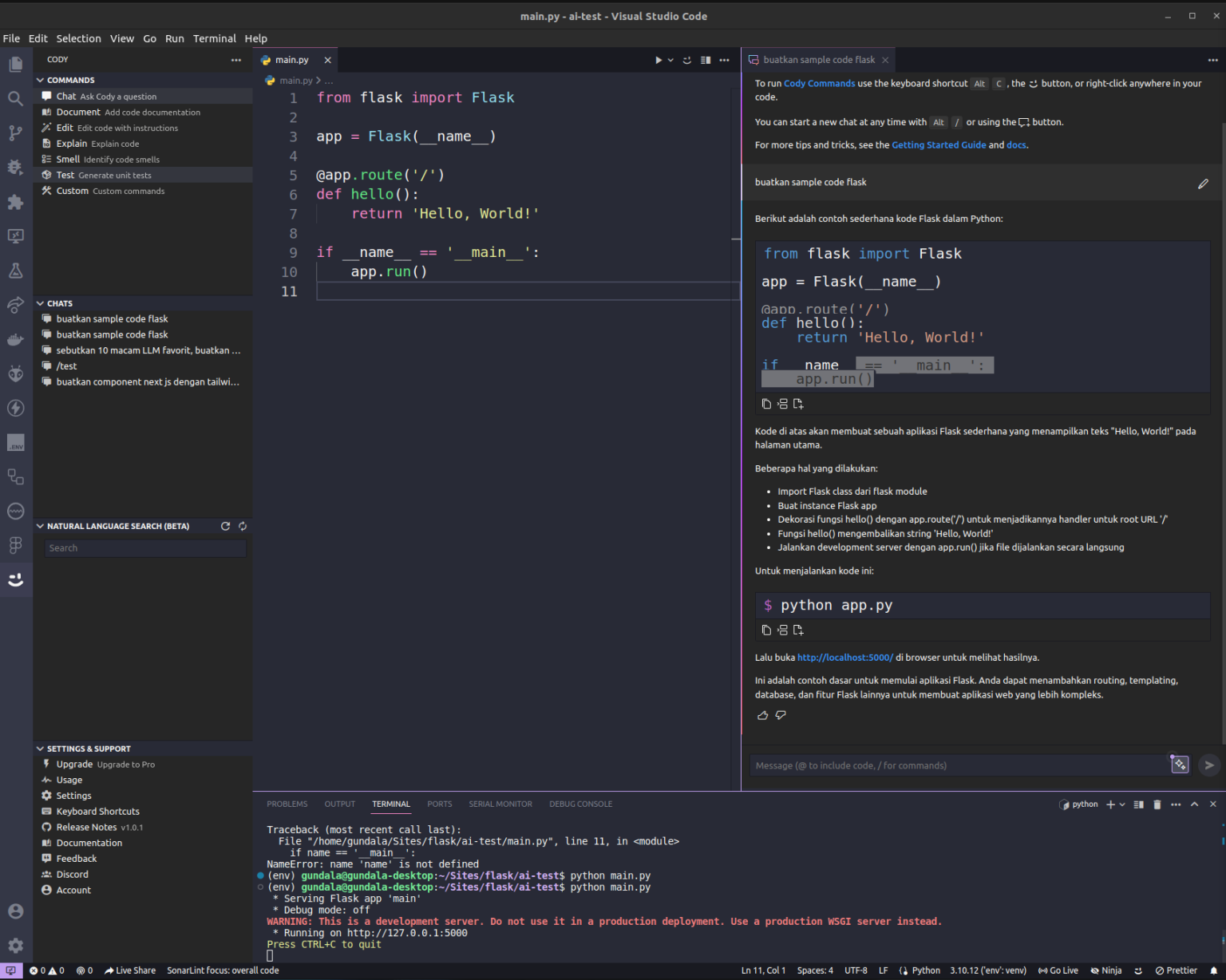
Task: Give thumbs down on the Flask answer
Action: tap(781, 715)
